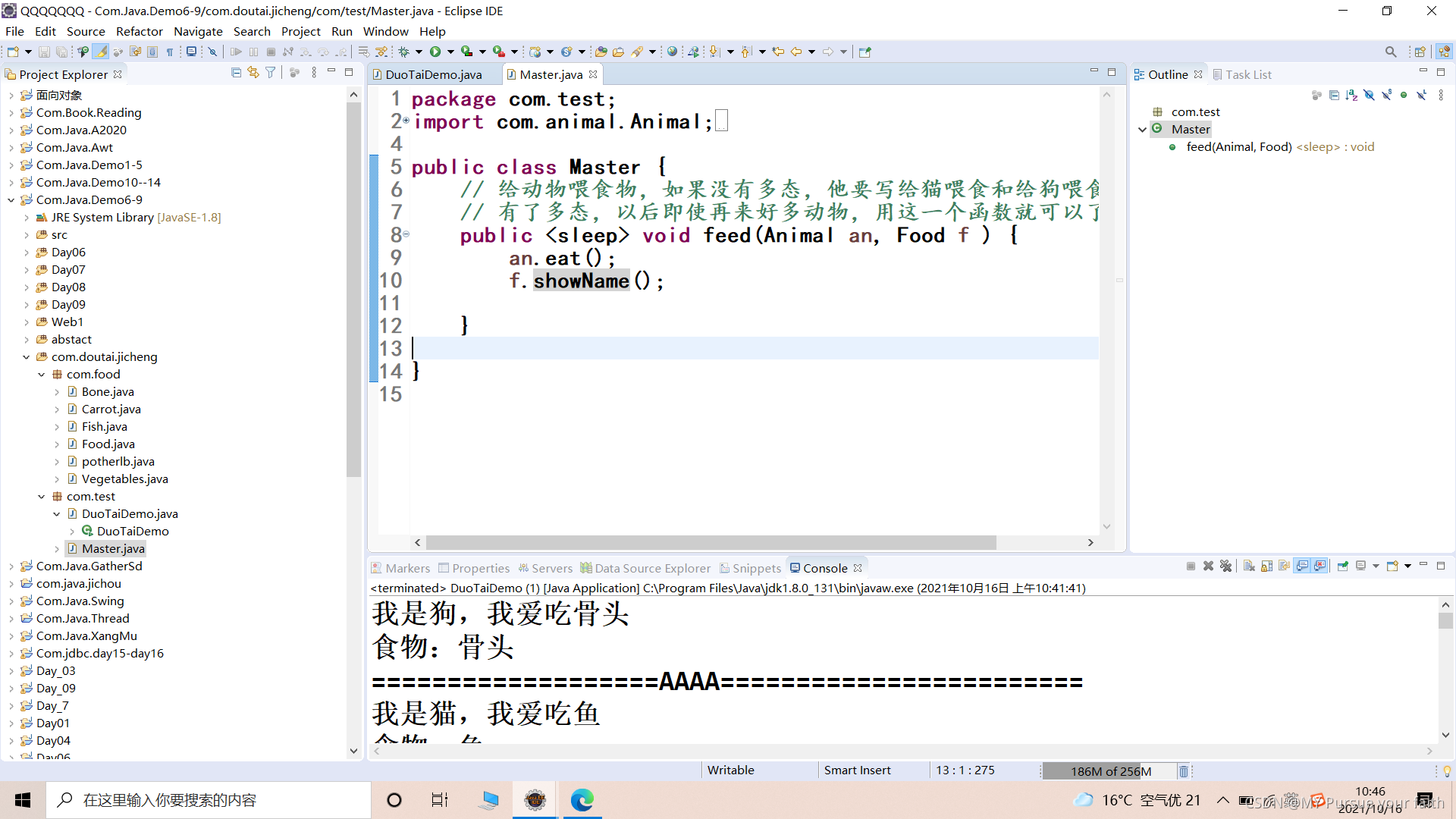
Task: Click the Debug bug icon
Action: pyautogui.click(x=404, y=52)
